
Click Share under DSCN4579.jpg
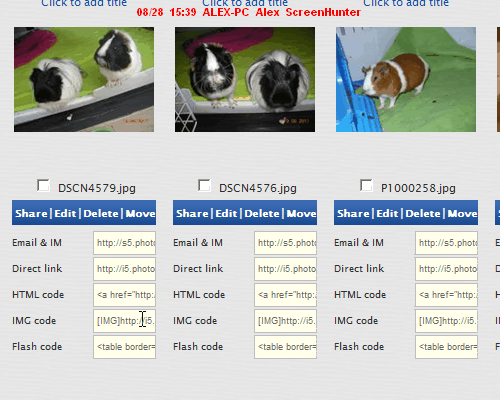click(x=31, y=213)
